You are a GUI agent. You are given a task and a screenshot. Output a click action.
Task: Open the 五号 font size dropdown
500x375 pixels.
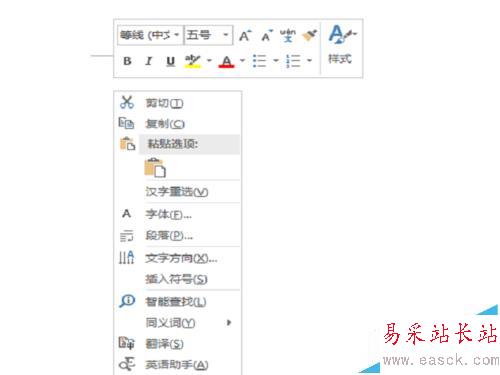pos(226,35)
